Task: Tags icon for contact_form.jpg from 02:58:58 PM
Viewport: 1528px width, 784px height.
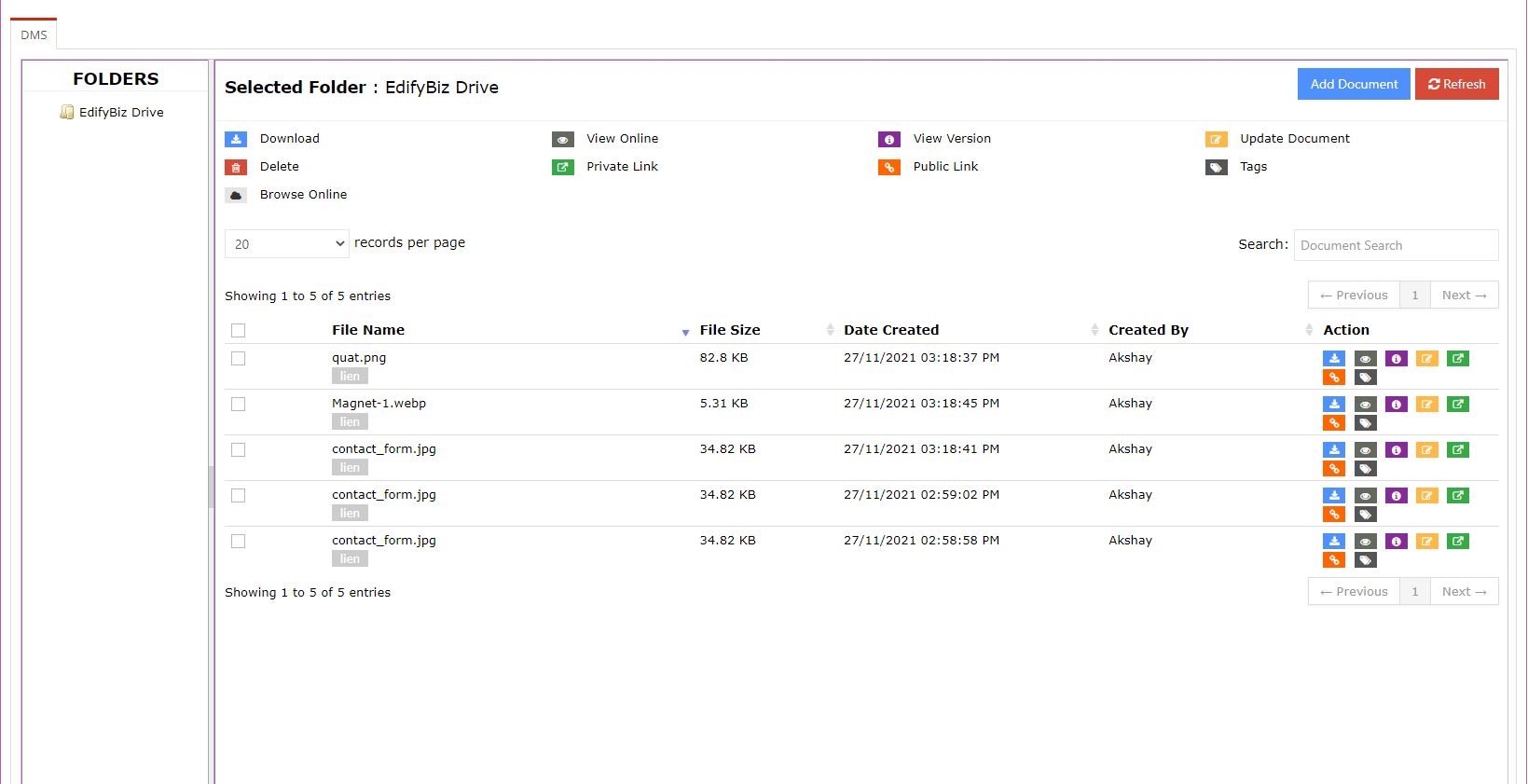Action: click(1365, 560)
